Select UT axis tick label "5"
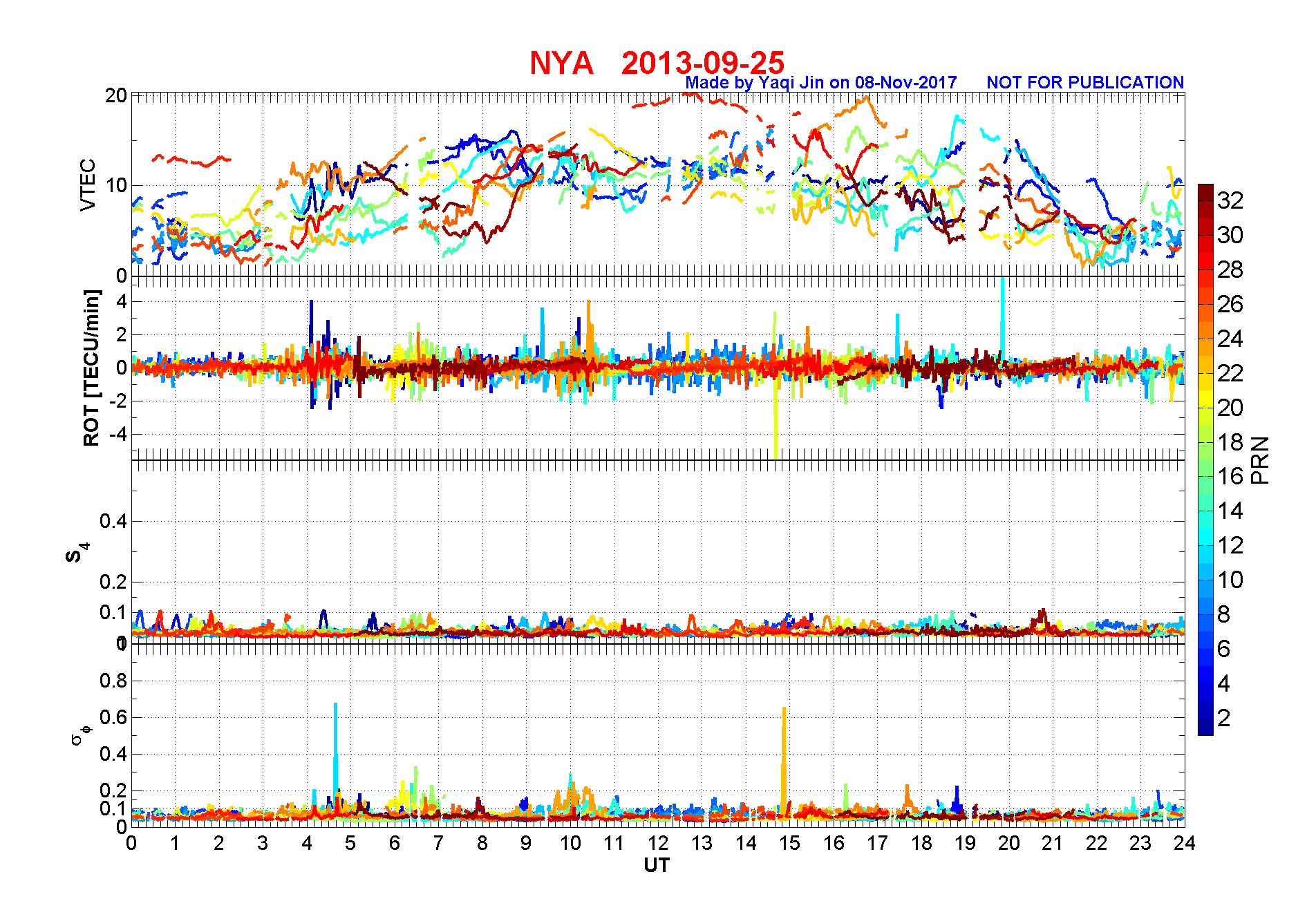 tap(350, 843)
